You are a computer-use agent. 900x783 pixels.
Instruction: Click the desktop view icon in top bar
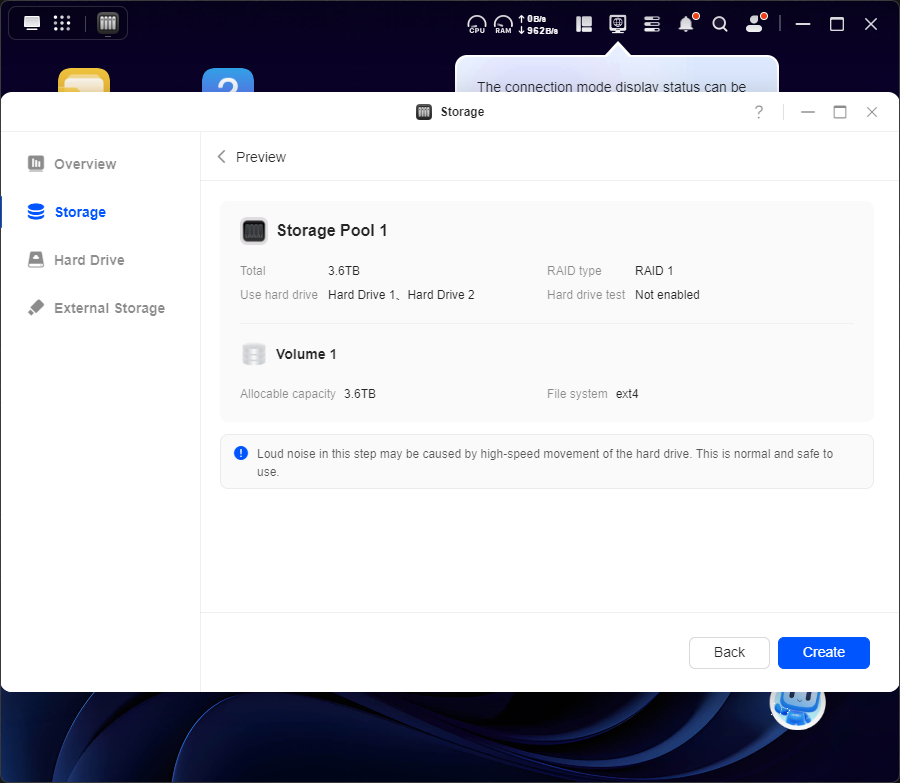[32, 23]
